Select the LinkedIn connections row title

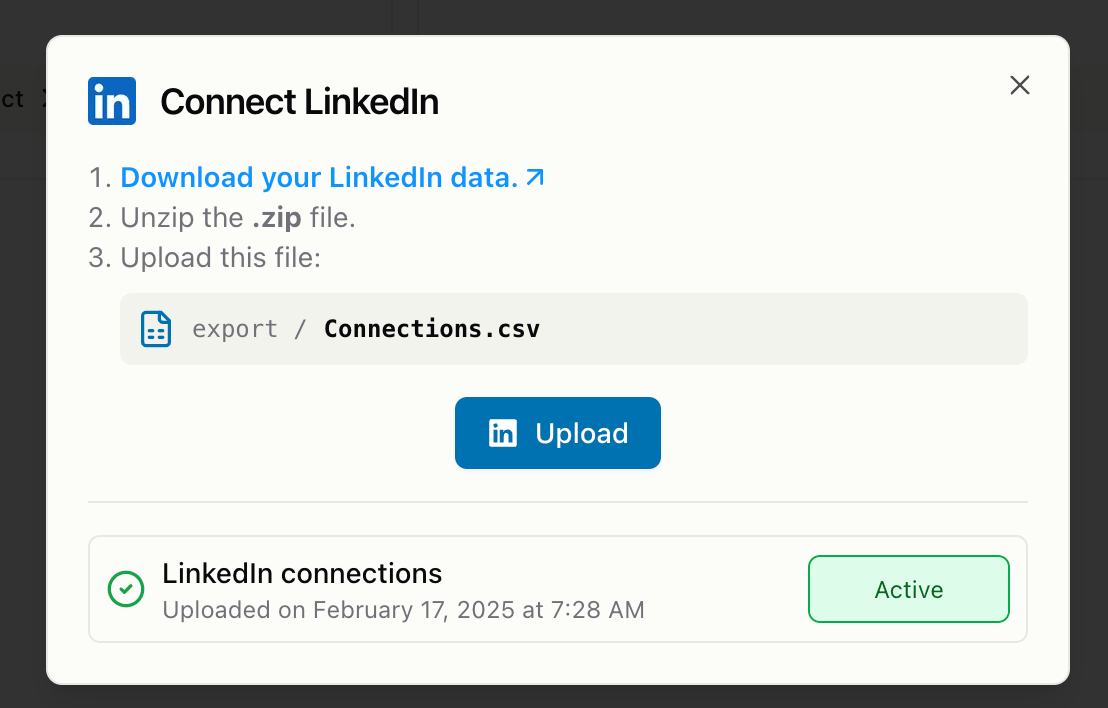coord(302,574)
